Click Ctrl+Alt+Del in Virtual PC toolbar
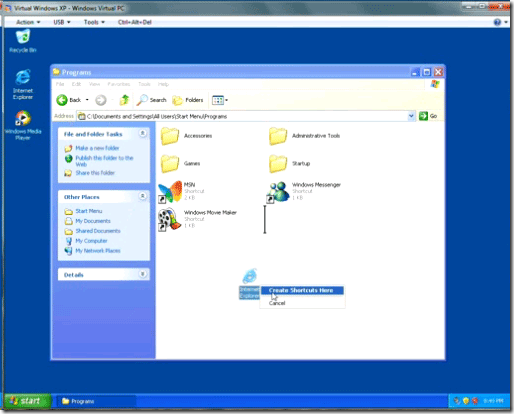 click(x=135, y=22)
